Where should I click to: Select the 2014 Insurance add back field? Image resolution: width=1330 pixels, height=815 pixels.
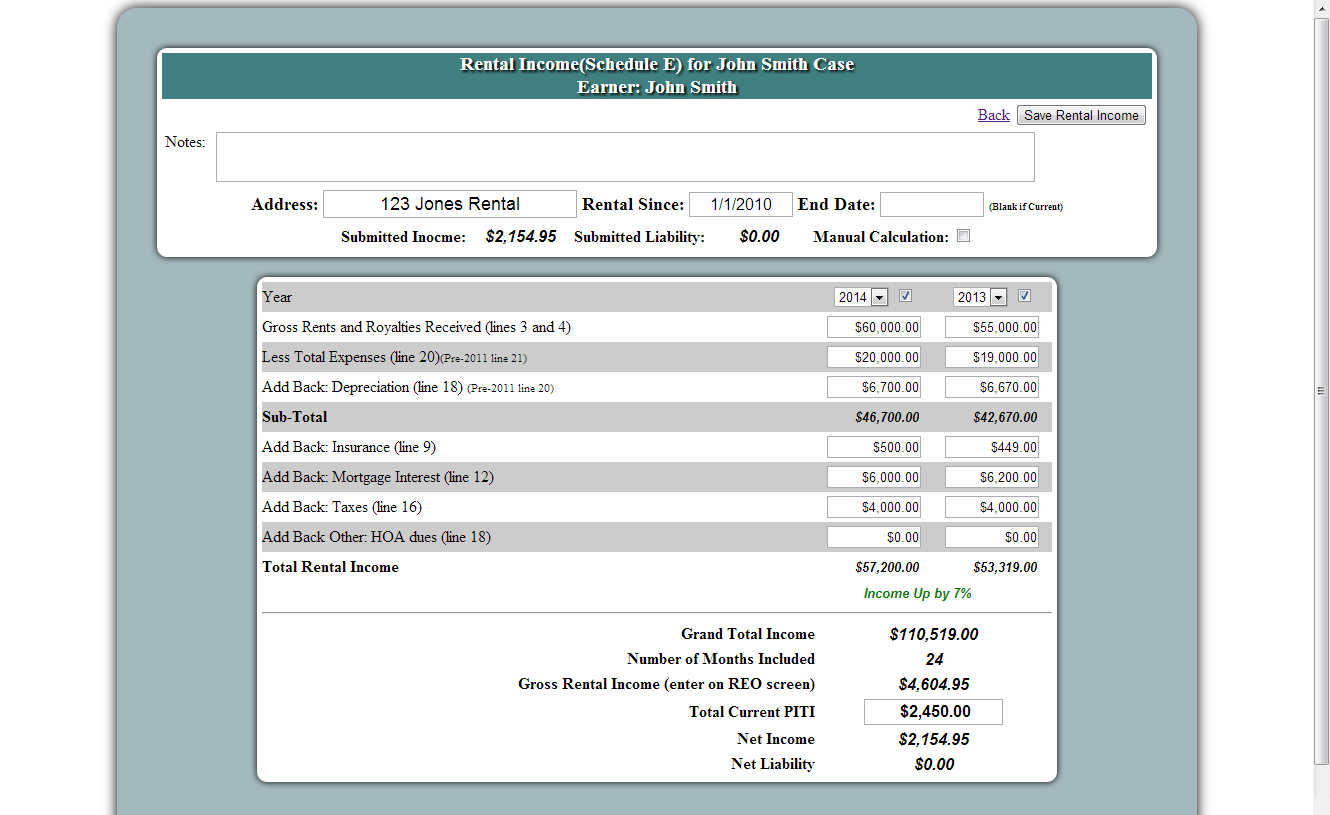(x=873, y=447)
